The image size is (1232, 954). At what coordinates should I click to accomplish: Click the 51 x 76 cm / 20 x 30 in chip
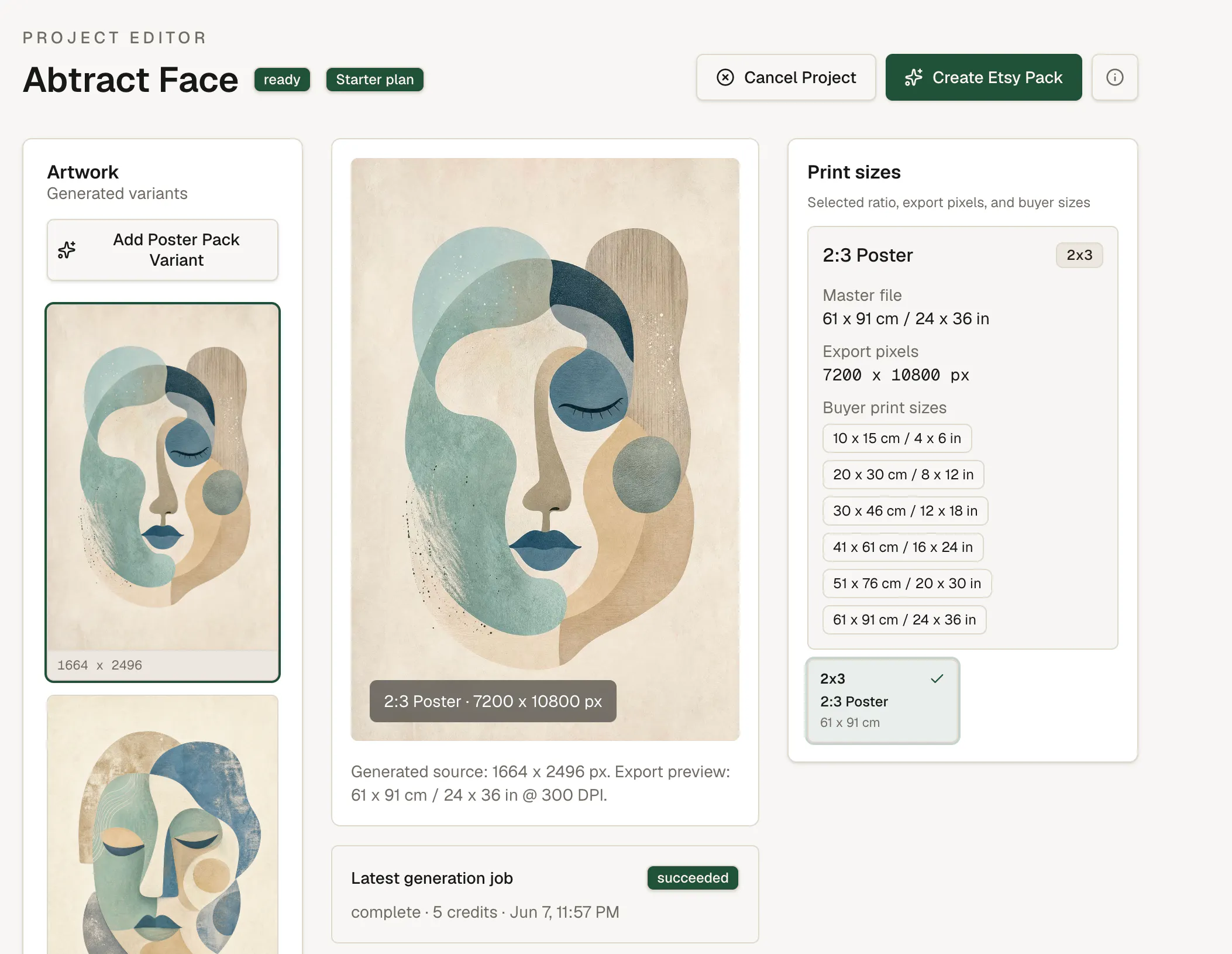[x=907, y=584]
